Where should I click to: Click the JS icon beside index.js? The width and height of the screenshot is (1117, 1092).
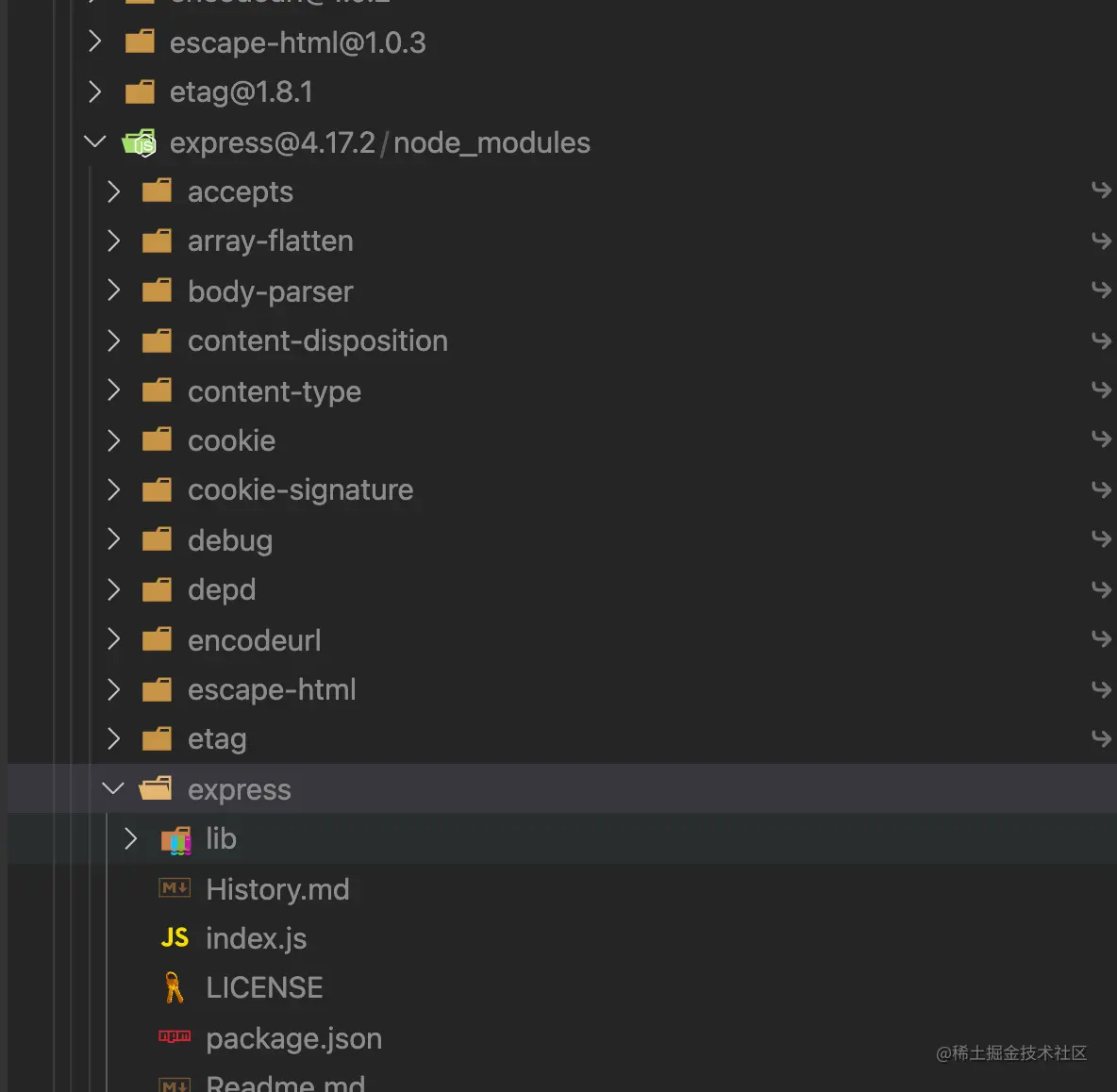coord(175,937)
